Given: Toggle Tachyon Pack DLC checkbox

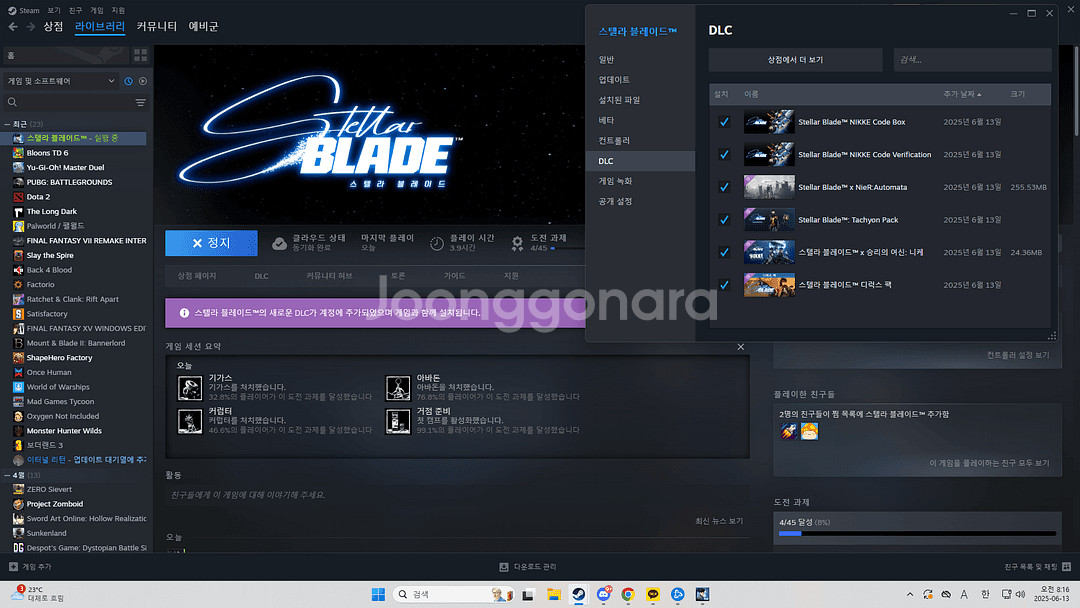Looking at the screenshot, I should point(724,220).
